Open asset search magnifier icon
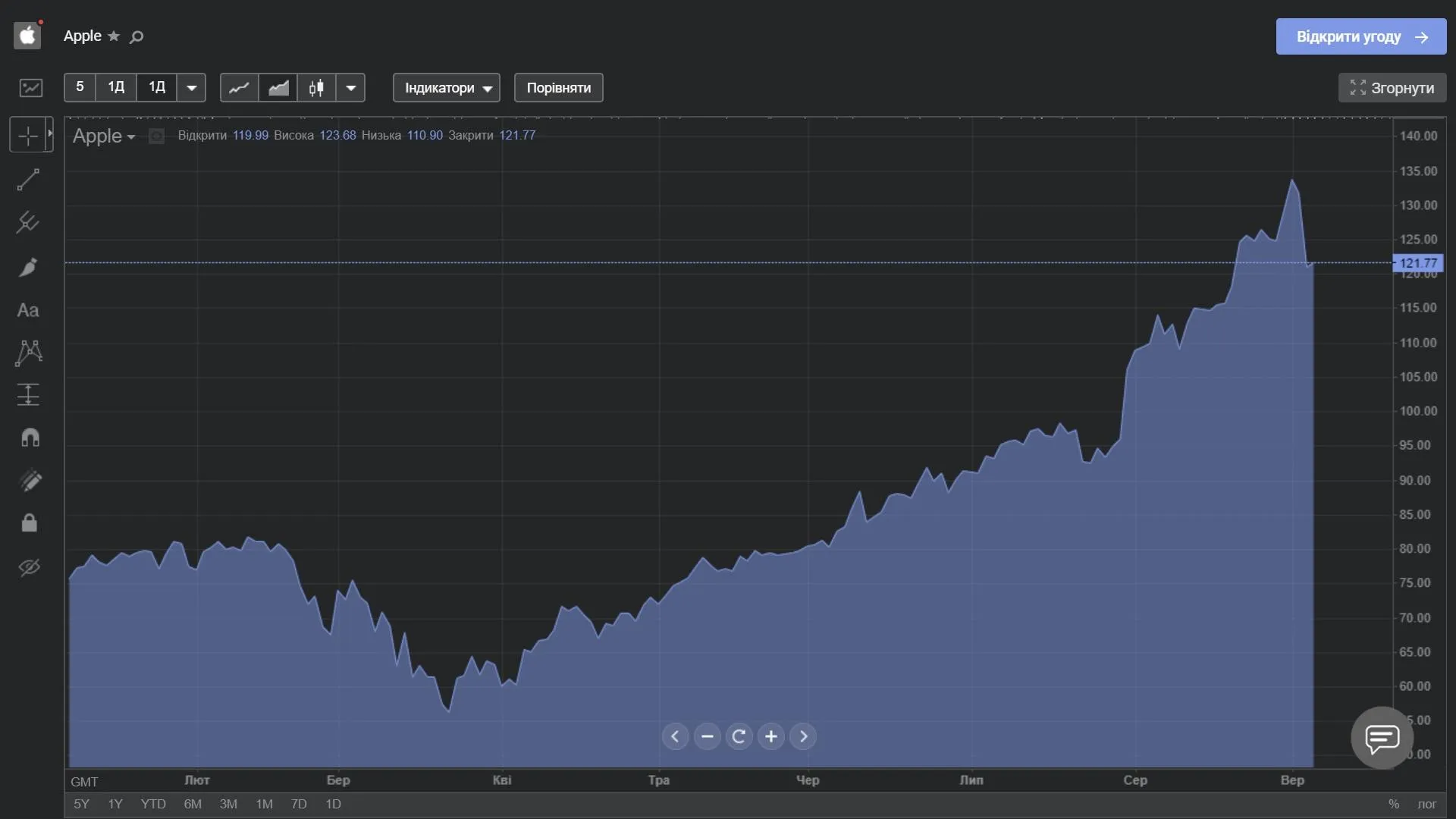Screen dimensions: 1456x819 [136, 36]
